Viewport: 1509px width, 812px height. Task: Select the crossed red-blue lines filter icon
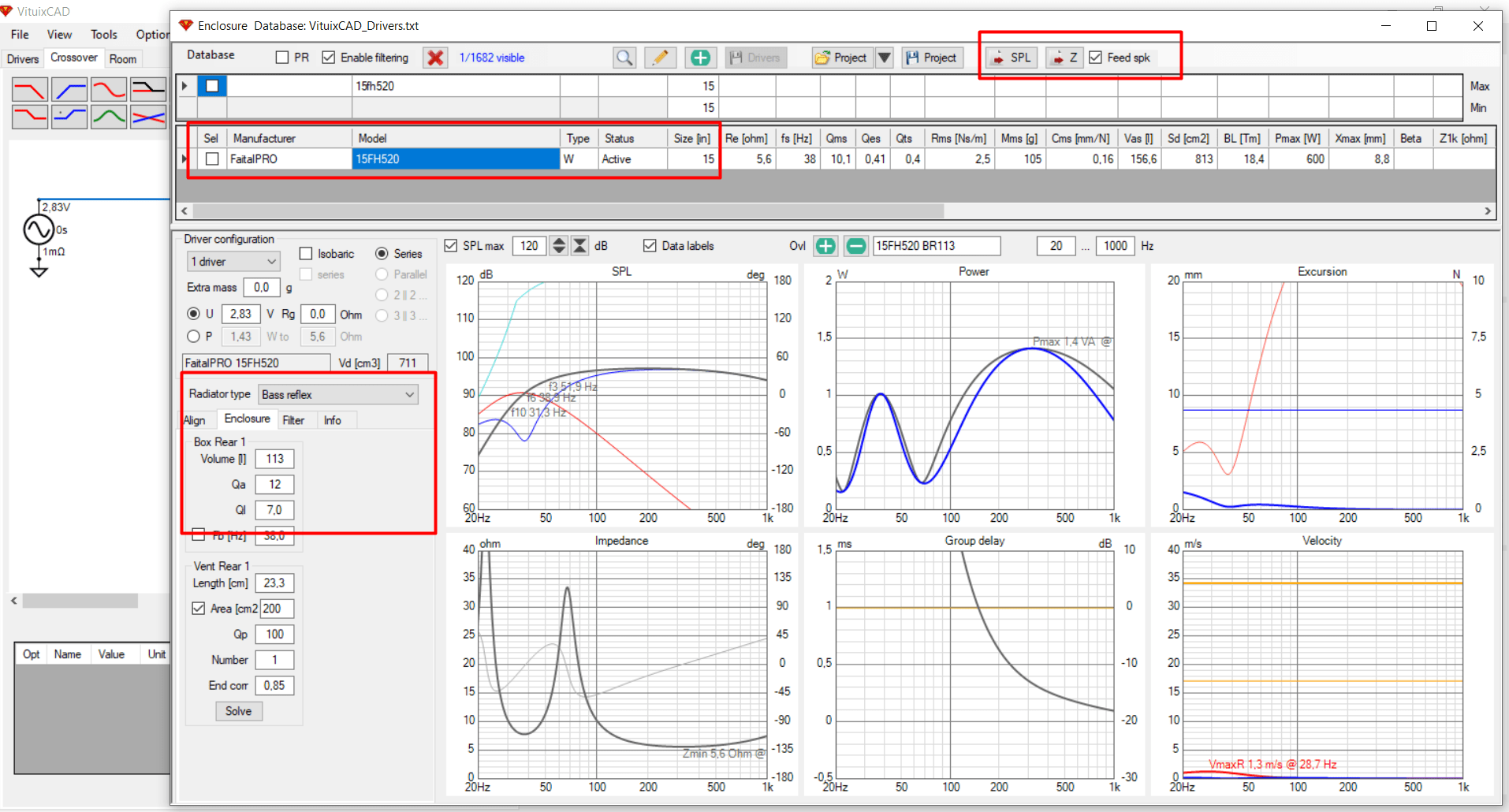coord(148,117)
